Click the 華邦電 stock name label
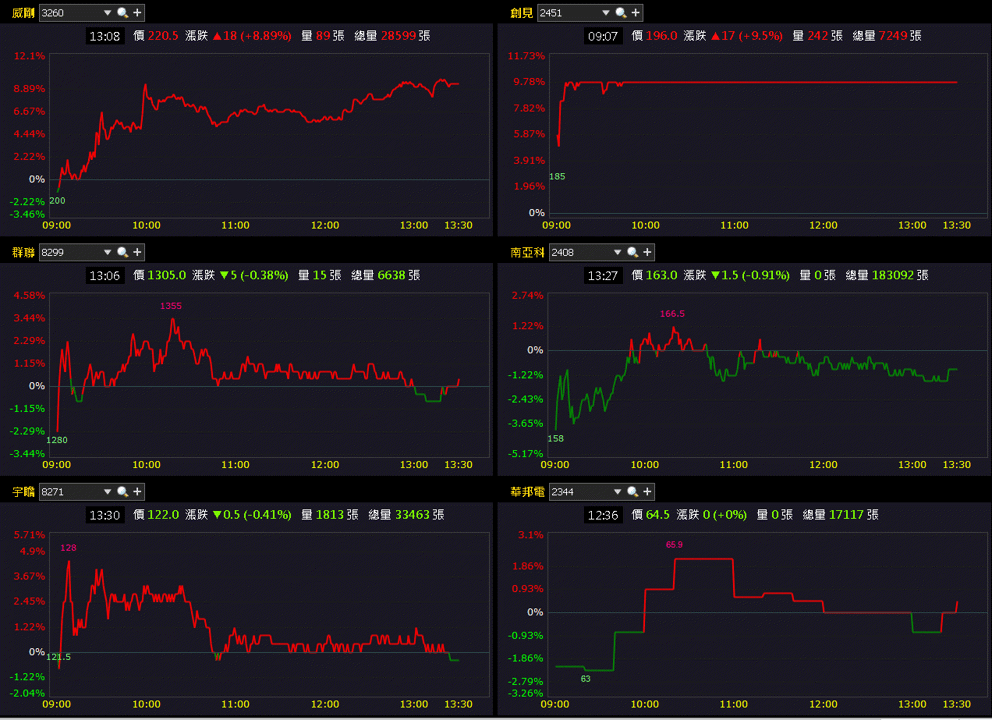The width and height of the screenshot is (992, 720). point(528,492)
